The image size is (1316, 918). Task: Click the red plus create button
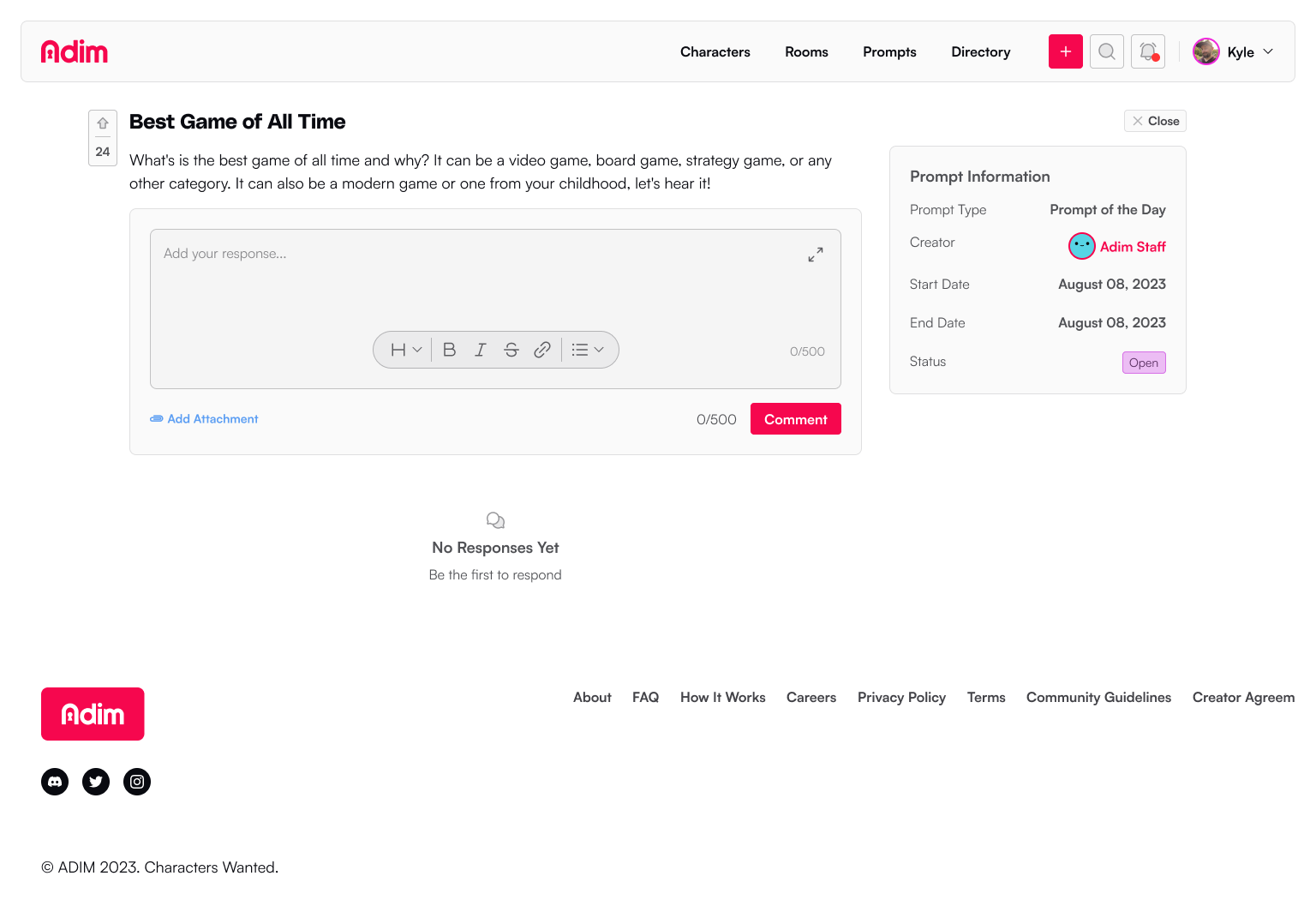coord(1065,51)
